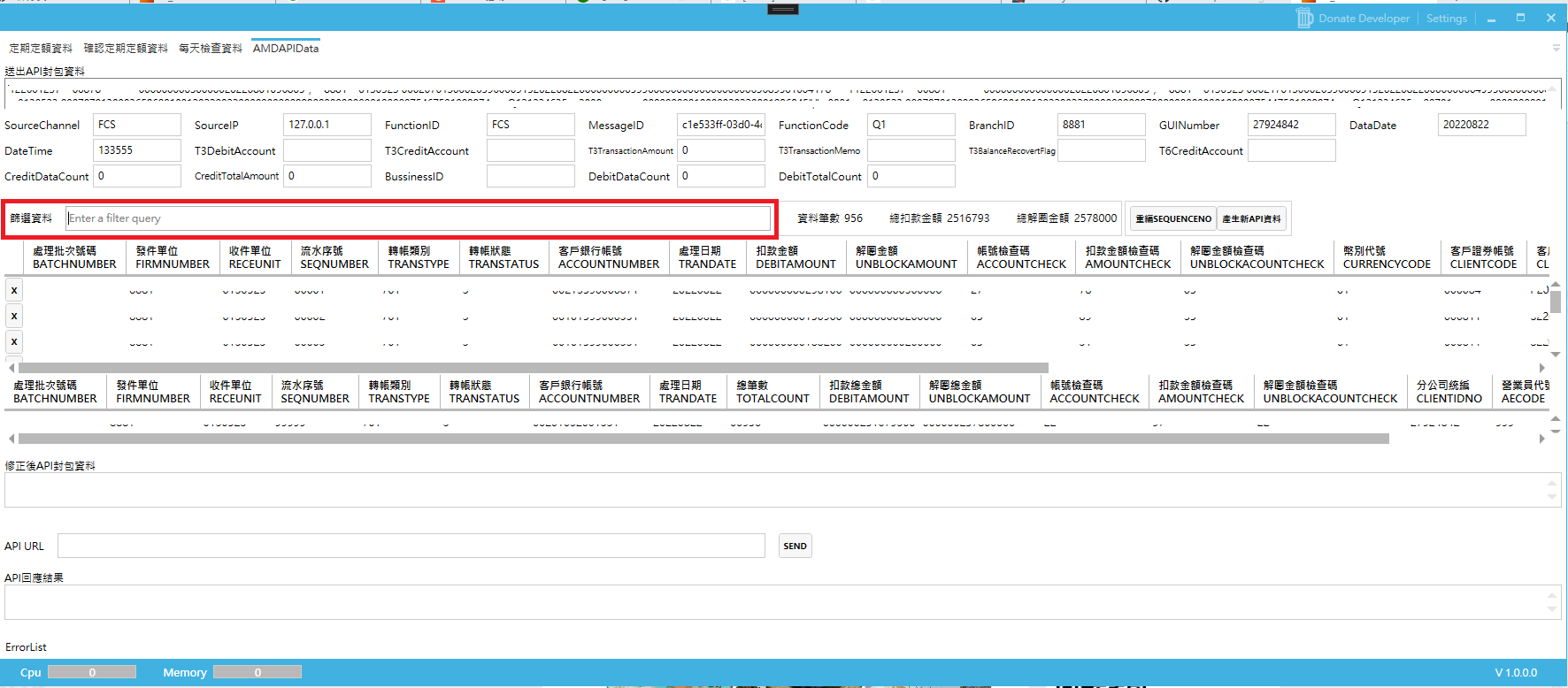Click the SourceChannel field showing FCS
Image resolution: width=1568 pixels, height=688 pixels.
(137, 125)
